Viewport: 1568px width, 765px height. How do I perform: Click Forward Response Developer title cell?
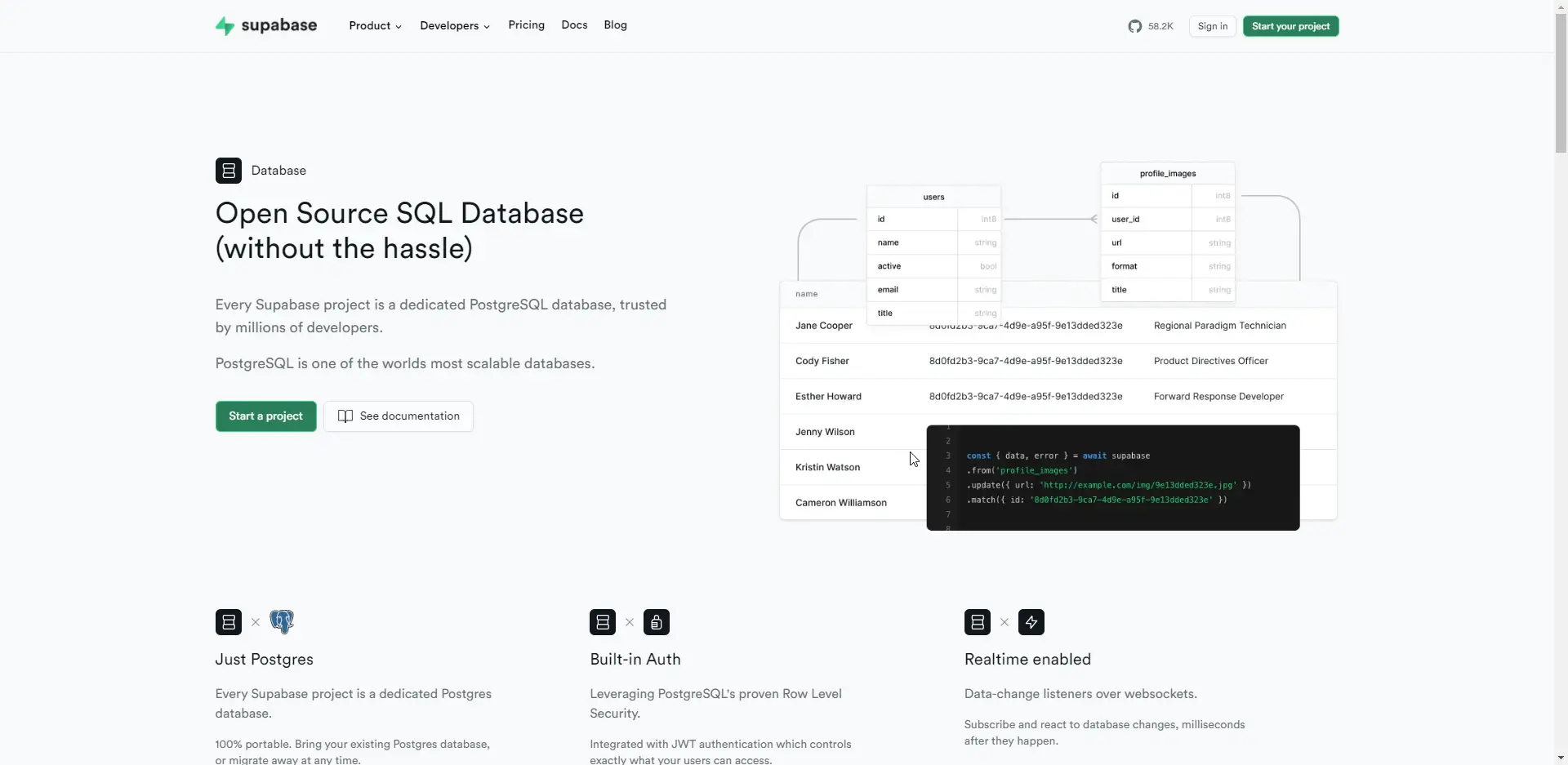point(1218,397)
